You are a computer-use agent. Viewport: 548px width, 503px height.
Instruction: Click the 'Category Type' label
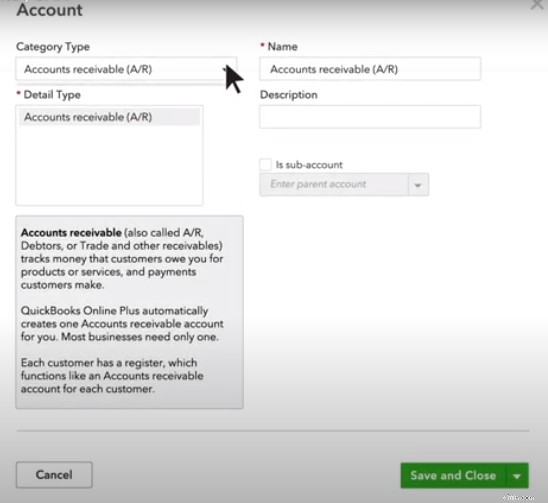[53, 46]
